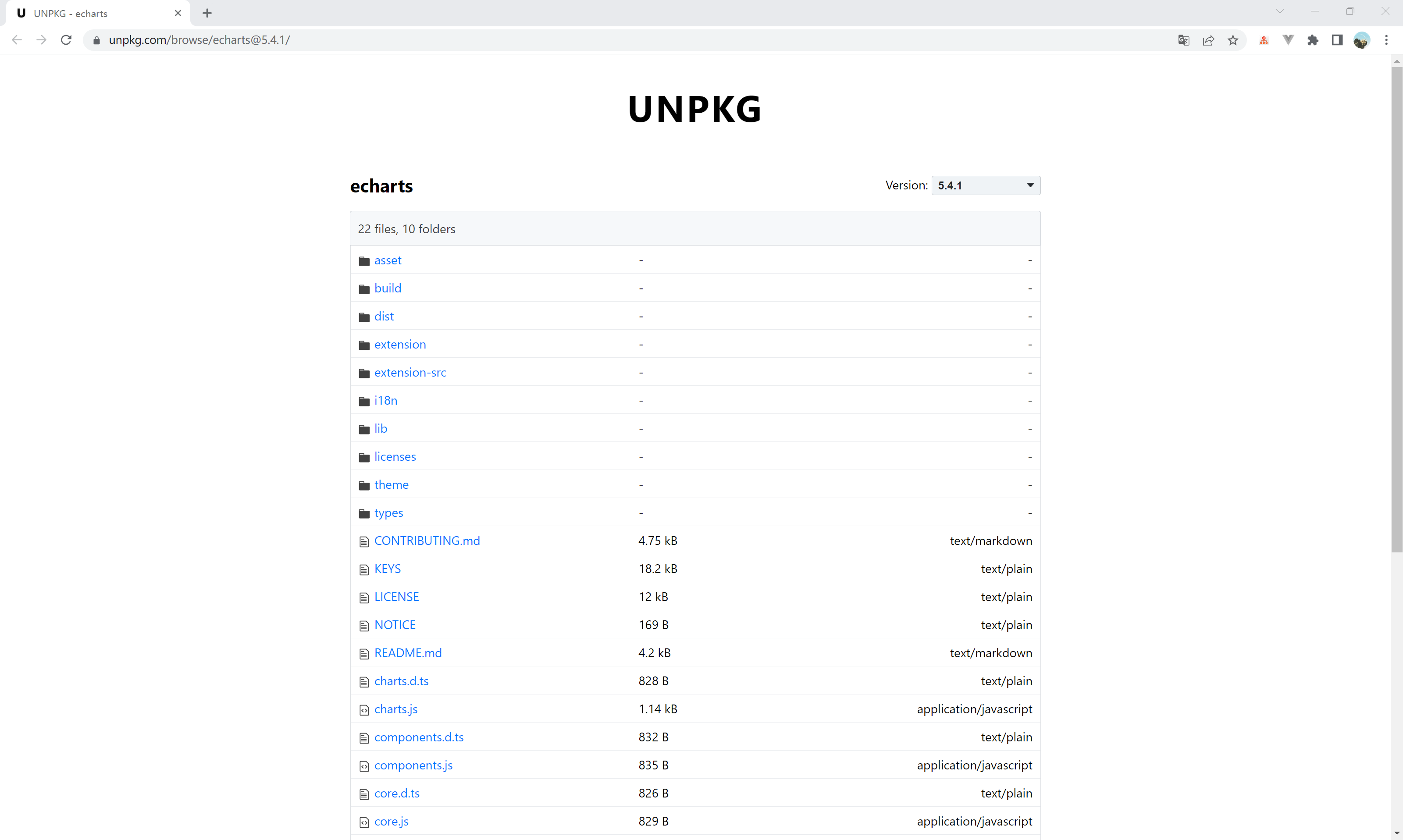Click the vertical scrollbar down arrow
This screenshot has width=1403, height=840.
[x=1396, y=834]
